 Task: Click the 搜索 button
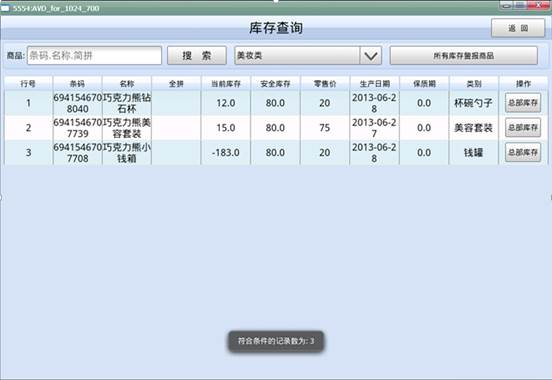tap(197, 56)
